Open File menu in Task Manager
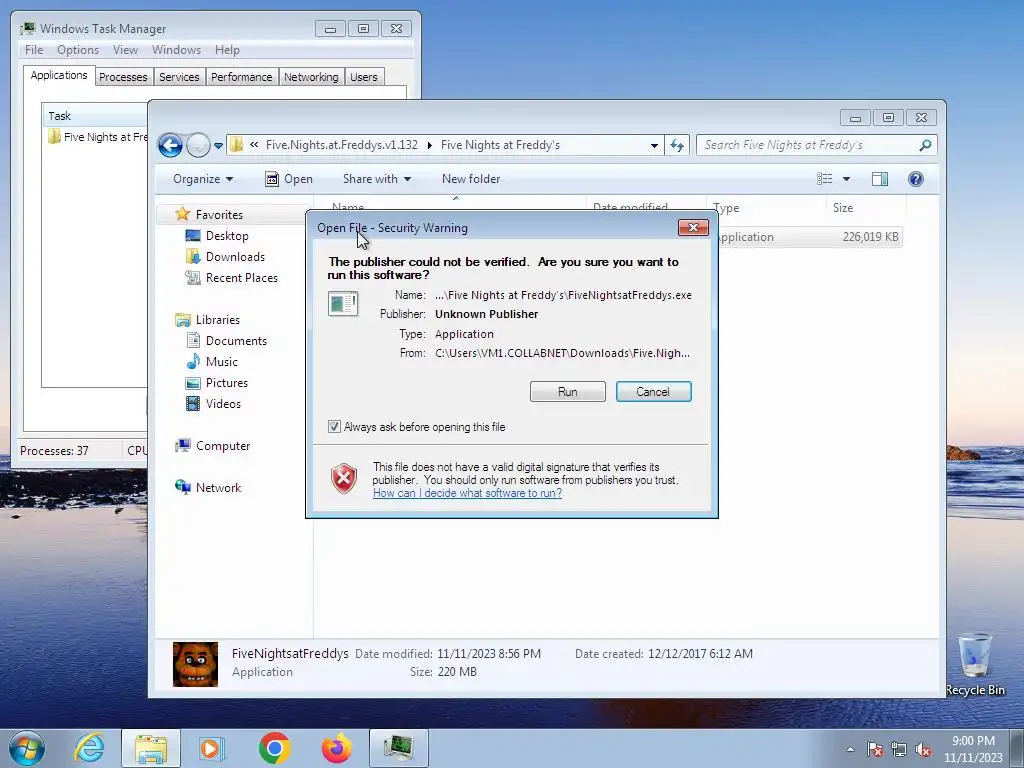 pyautogui.click(x=34, y=50)
